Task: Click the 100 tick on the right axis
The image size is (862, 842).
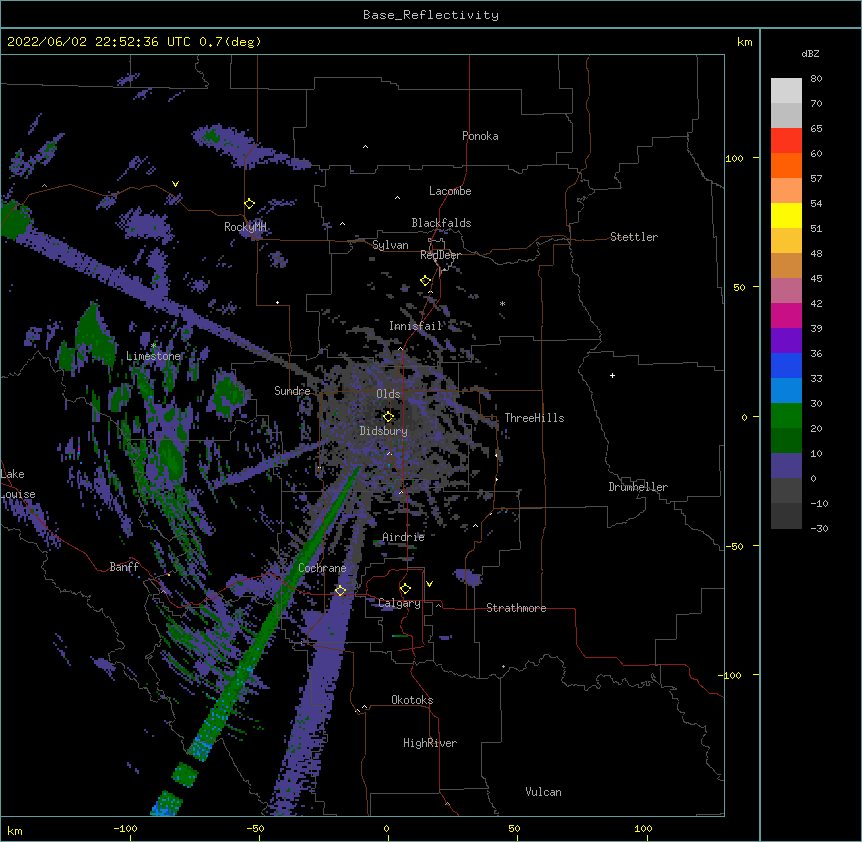Action: click(734, 158)
